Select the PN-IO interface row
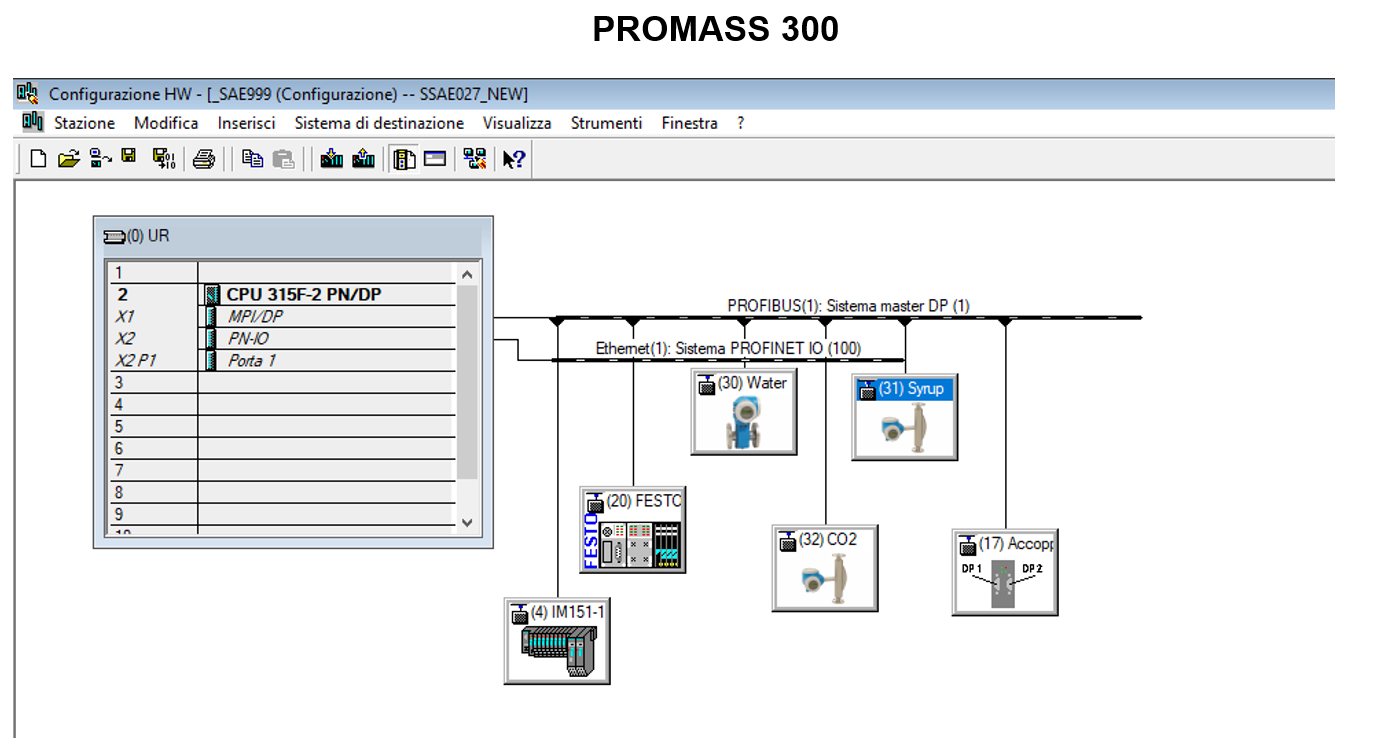Image resolution: width=1383 pixels, height=738 pixels. pos(282,338)
